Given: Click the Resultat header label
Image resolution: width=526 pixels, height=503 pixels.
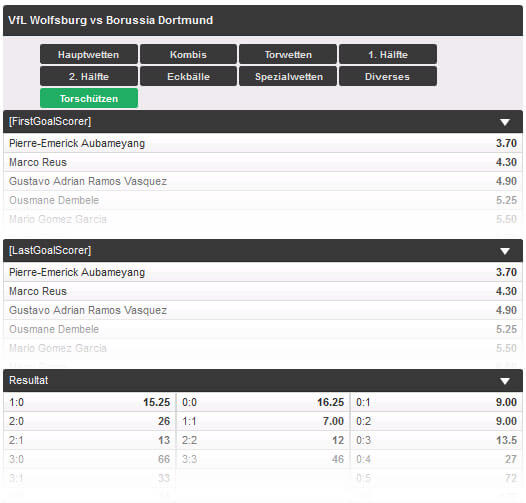Looking at the screenshot, I should point(29,380).
